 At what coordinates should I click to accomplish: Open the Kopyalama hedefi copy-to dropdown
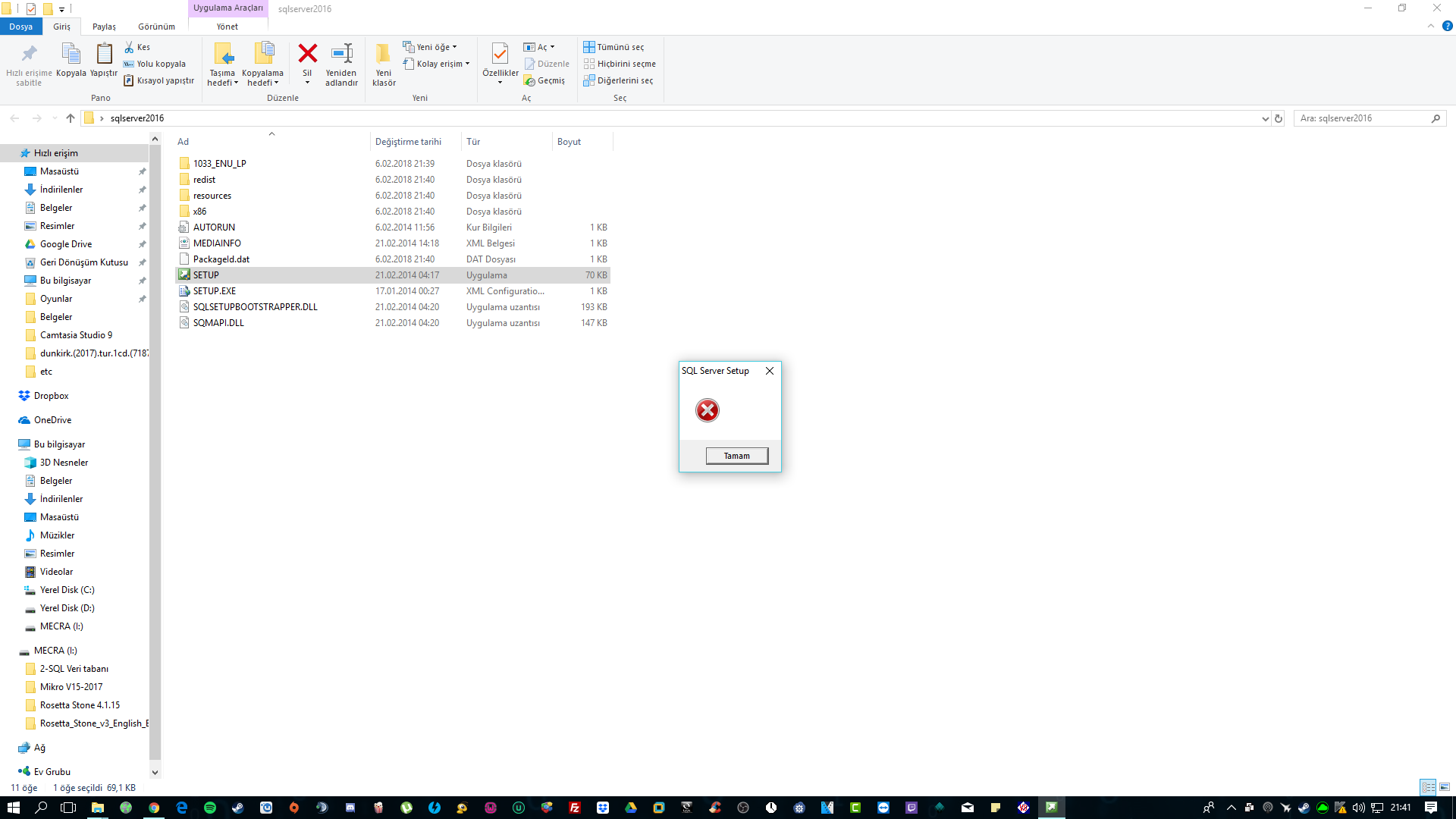[x=262, y=64]
